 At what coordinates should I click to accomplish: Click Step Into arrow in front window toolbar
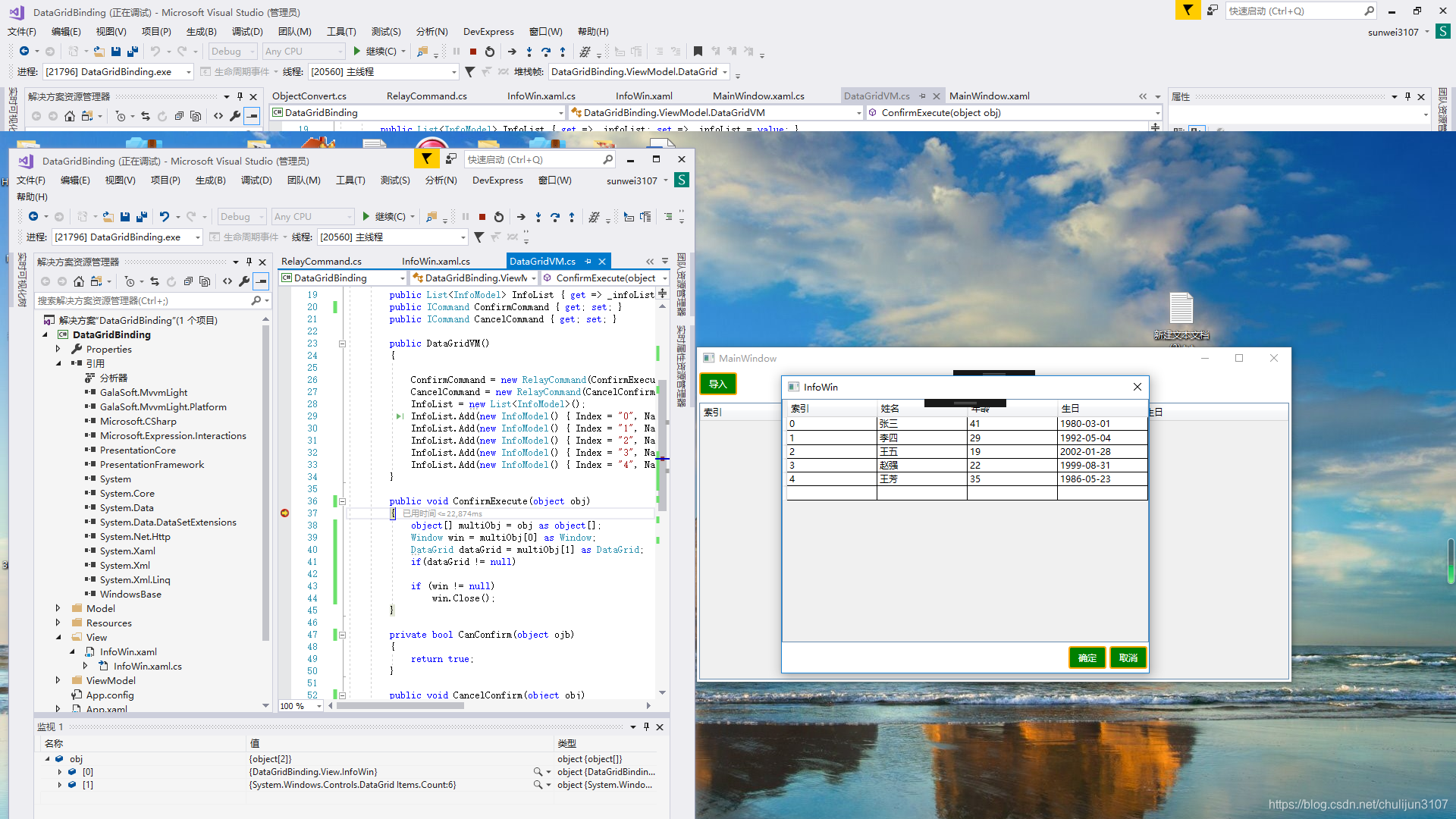pyautogui.click(x=538, y=217)
